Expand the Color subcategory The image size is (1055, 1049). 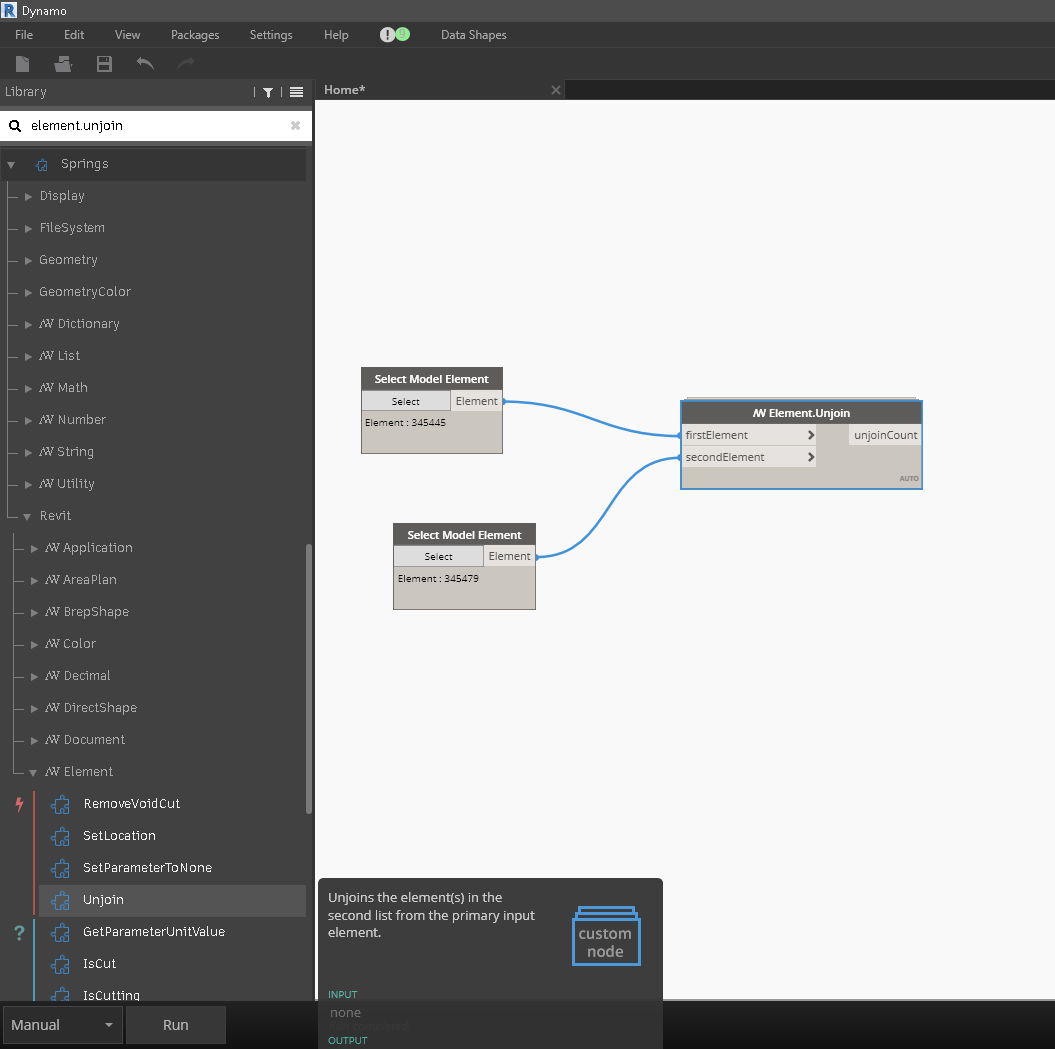(34, 645)
